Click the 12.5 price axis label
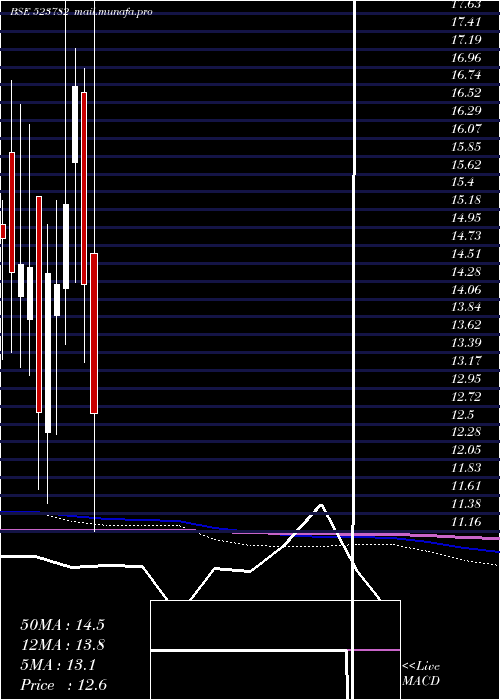The width and height of the screenshot is (500, 700). pyautogui.click(x=462, y=414)
